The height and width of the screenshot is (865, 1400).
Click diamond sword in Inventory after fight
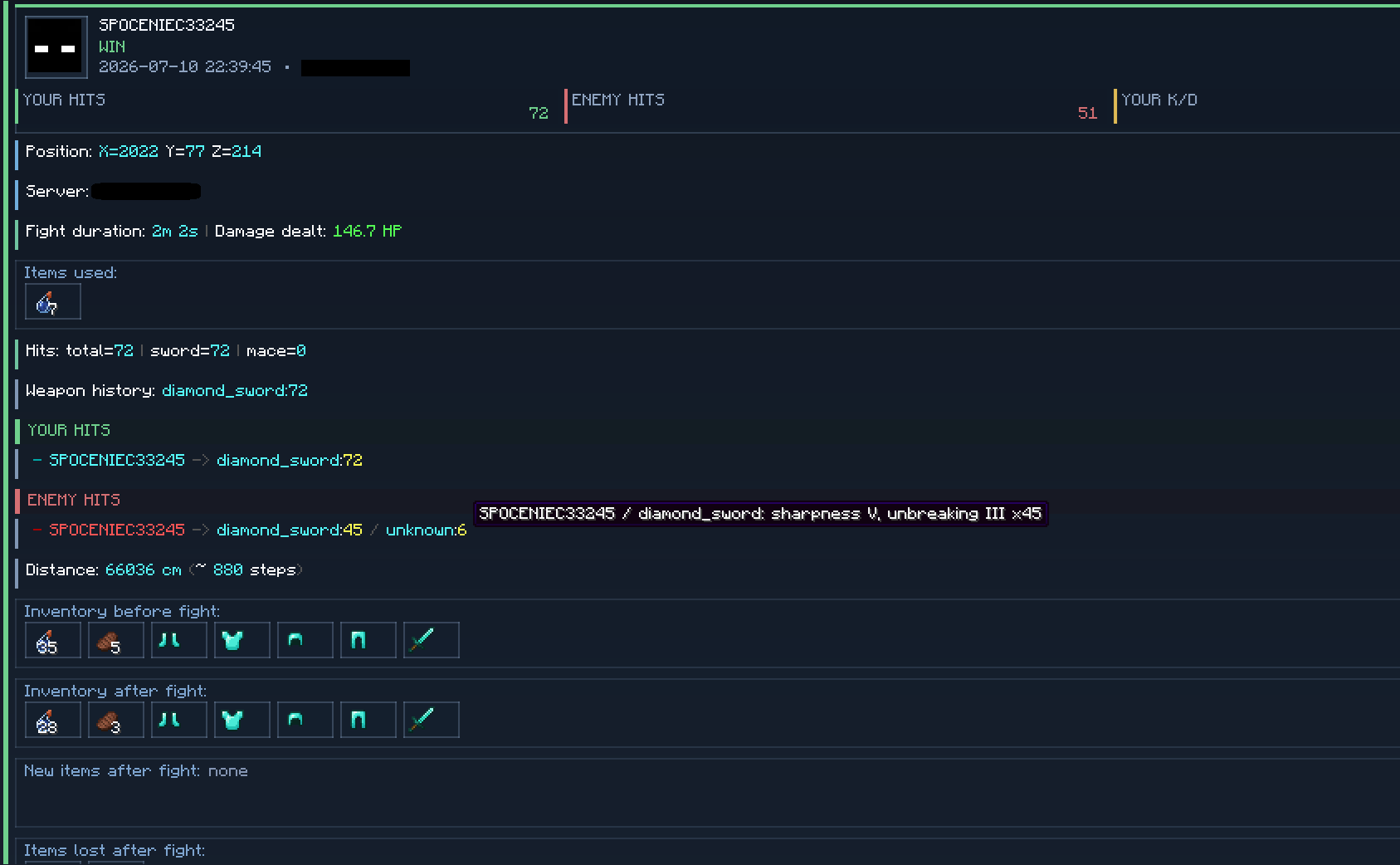(432, 720)
